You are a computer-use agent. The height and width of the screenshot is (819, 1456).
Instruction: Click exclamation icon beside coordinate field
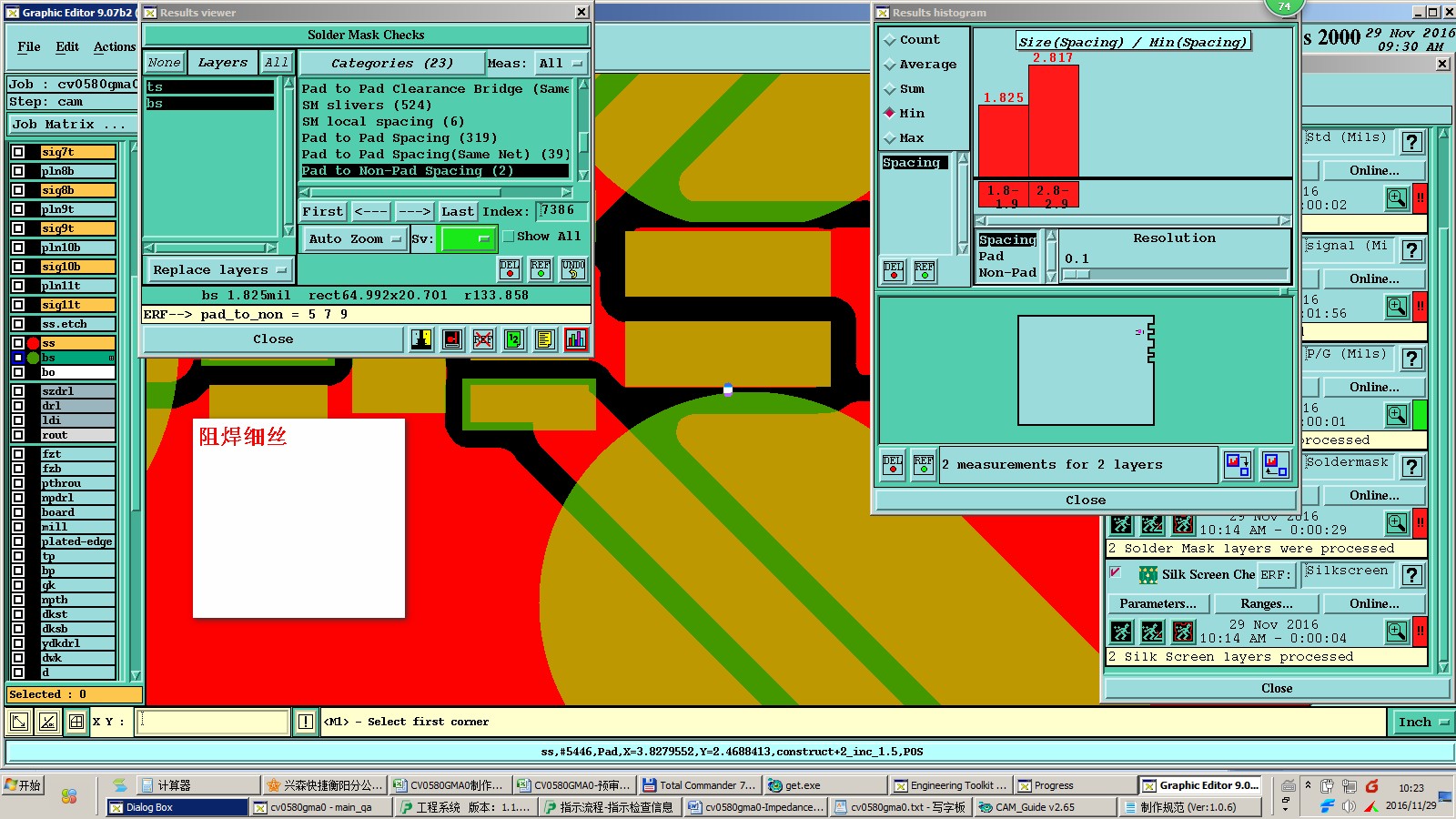pyautogui.click(x=306, y=722)
